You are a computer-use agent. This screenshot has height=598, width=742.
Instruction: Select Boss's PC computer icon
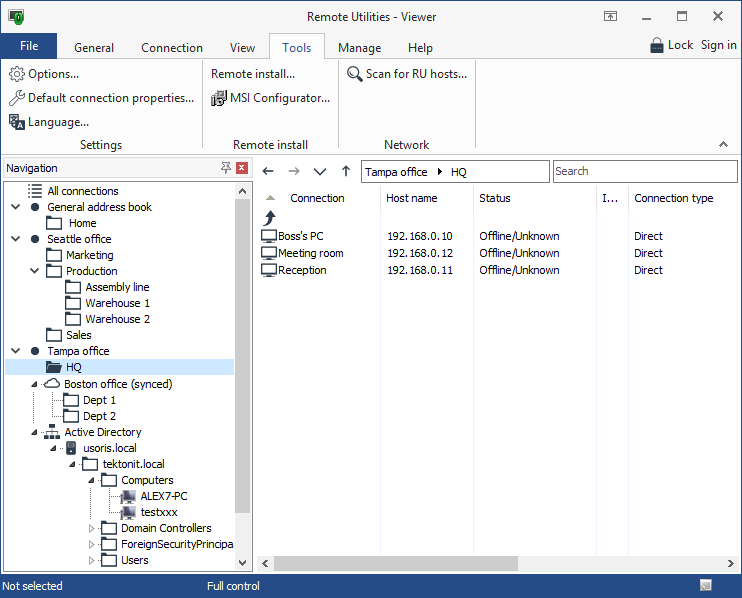[x=269, y=236]
